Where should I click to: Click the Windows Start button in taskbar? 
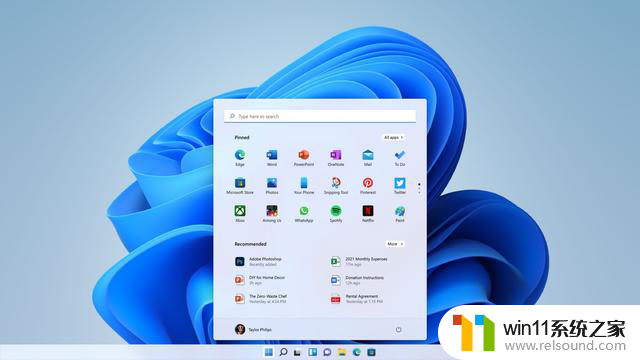pyautogui.click(x=269, y=352)
